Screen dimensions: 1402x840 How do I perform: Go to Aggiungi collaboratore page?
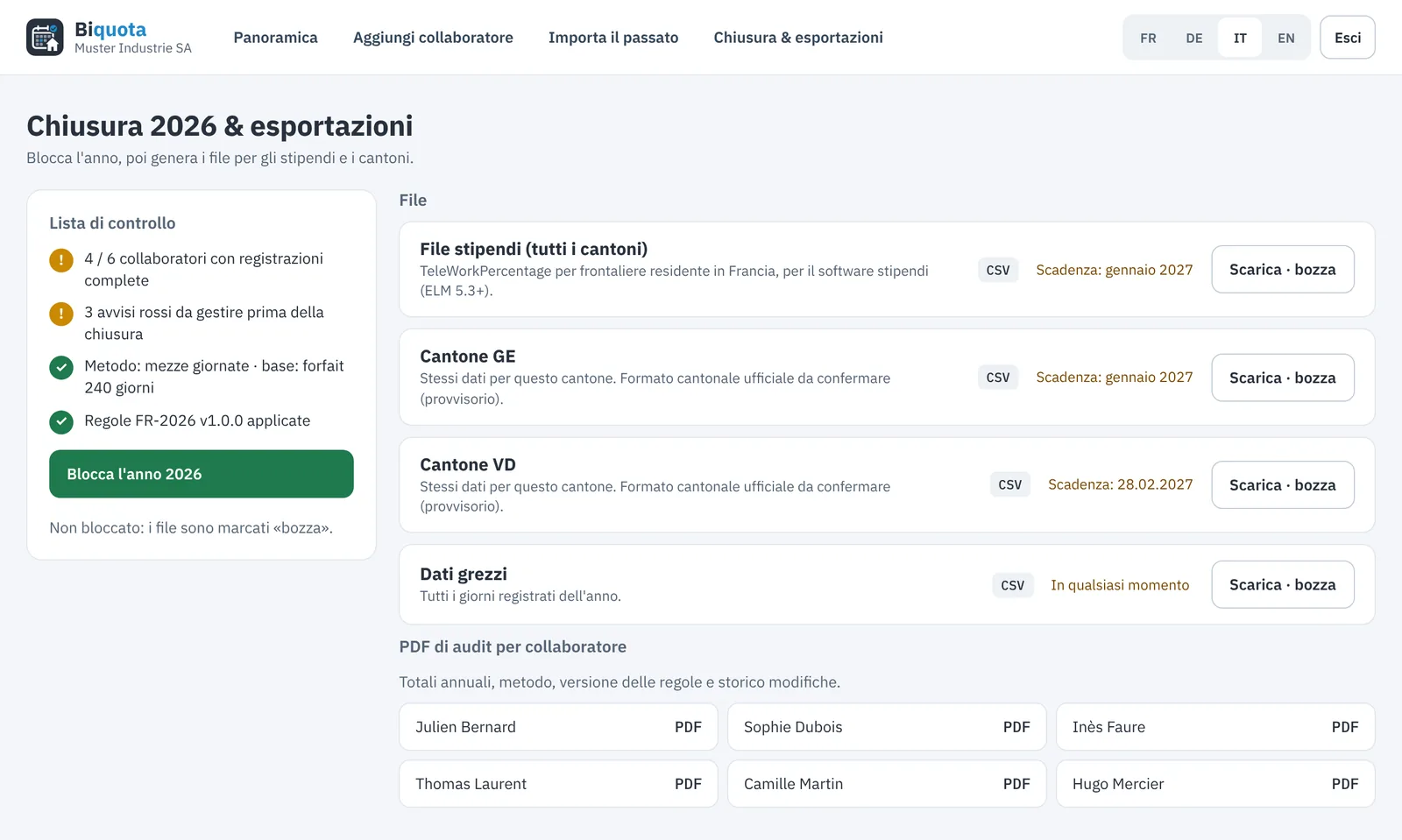tap(433, 38)
